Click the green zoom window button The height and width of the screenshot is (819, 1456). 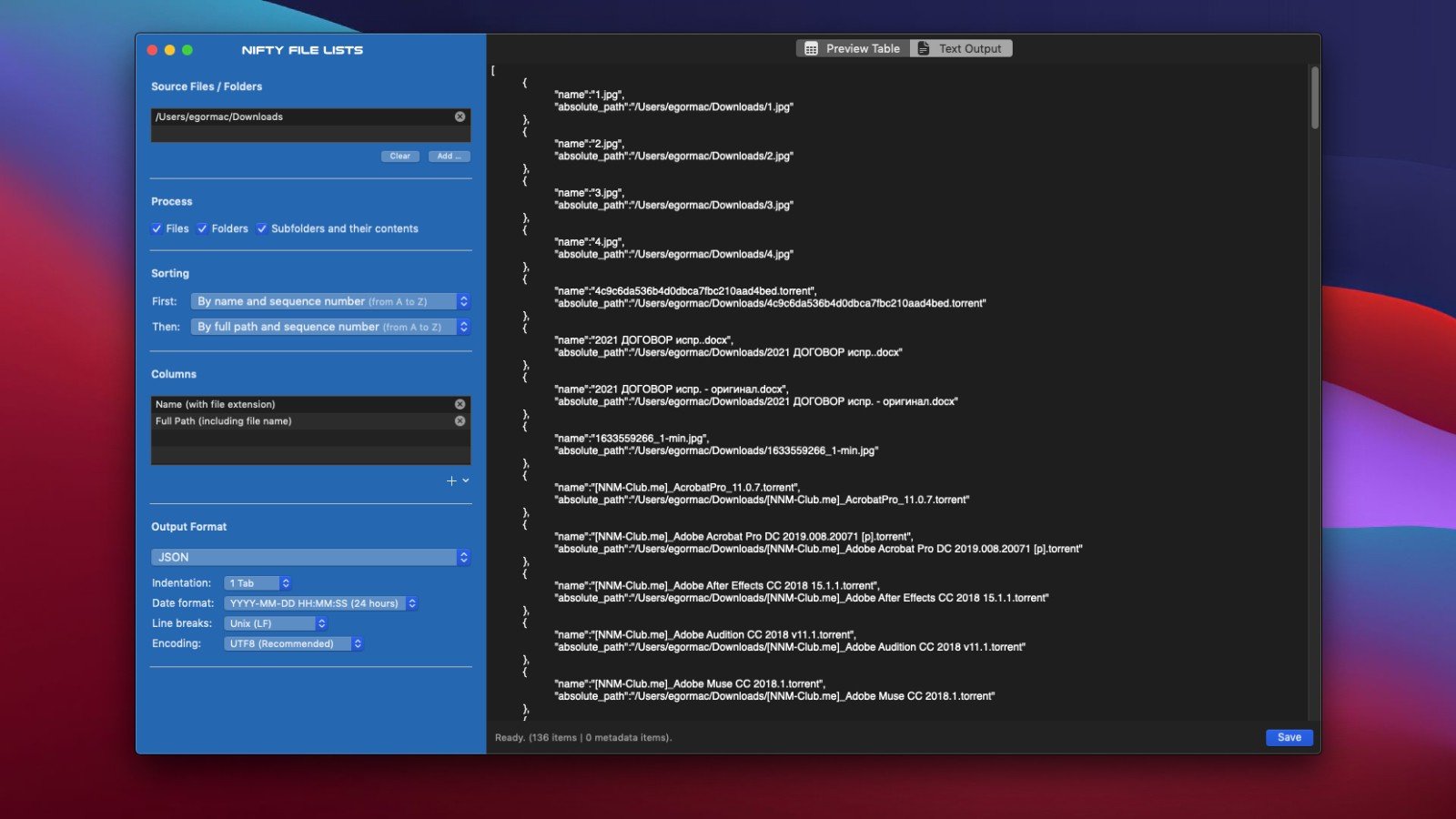click(x=187, y=50)
